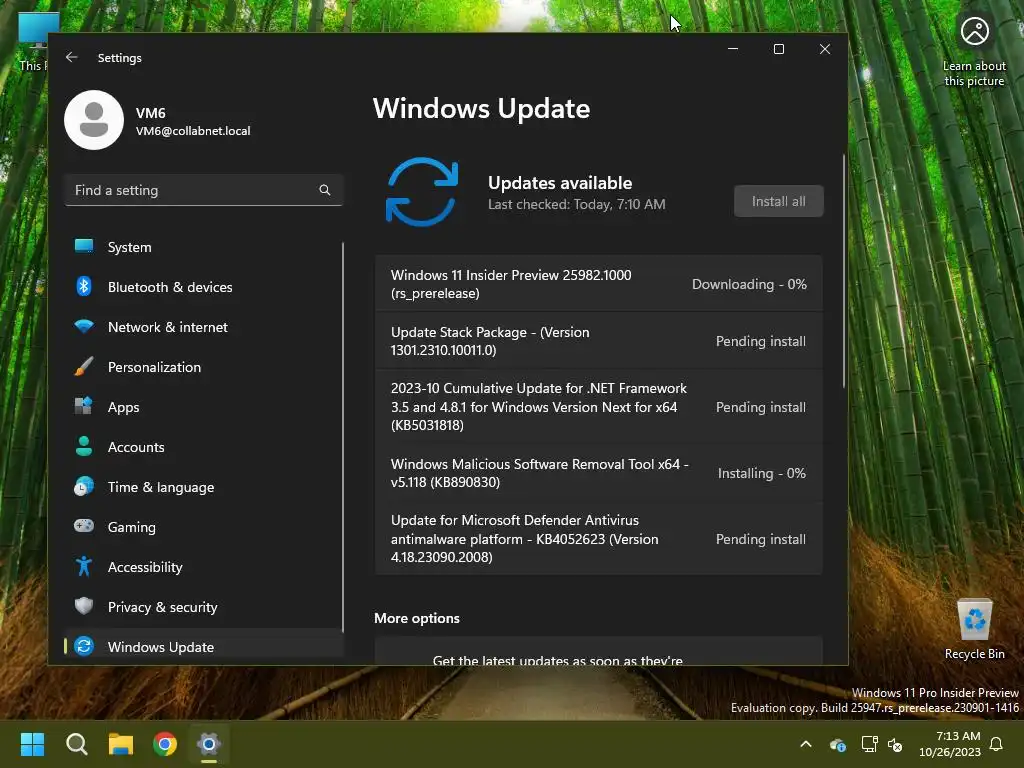
Task: Open the notification bell
Action: (996, 744)
